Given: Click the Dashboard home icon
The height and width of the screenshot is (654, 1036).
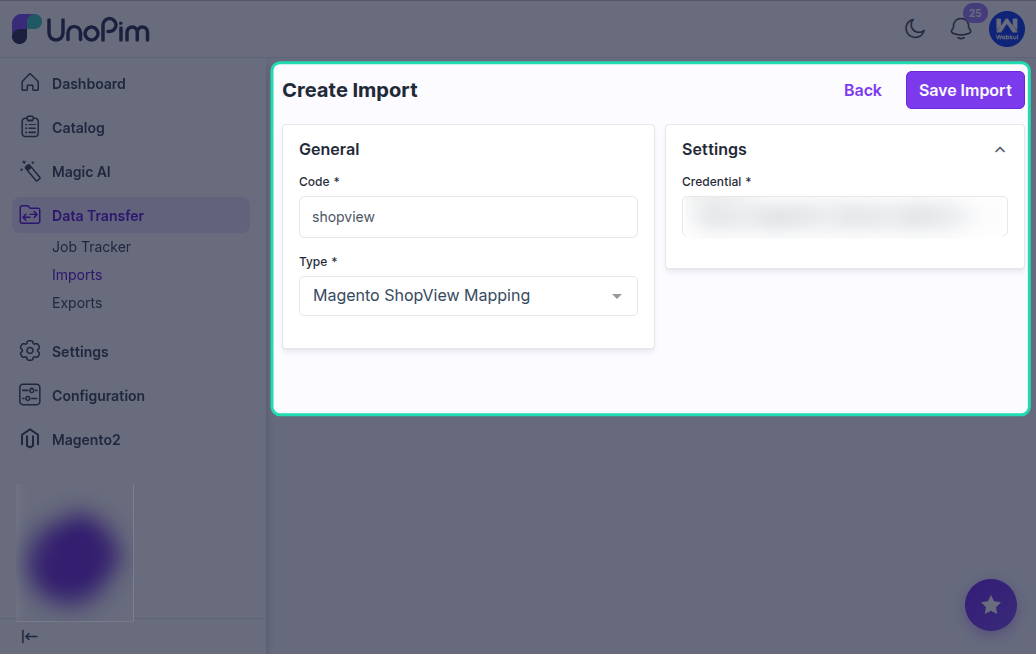Looking at the screenshot, I should point(30,83).
